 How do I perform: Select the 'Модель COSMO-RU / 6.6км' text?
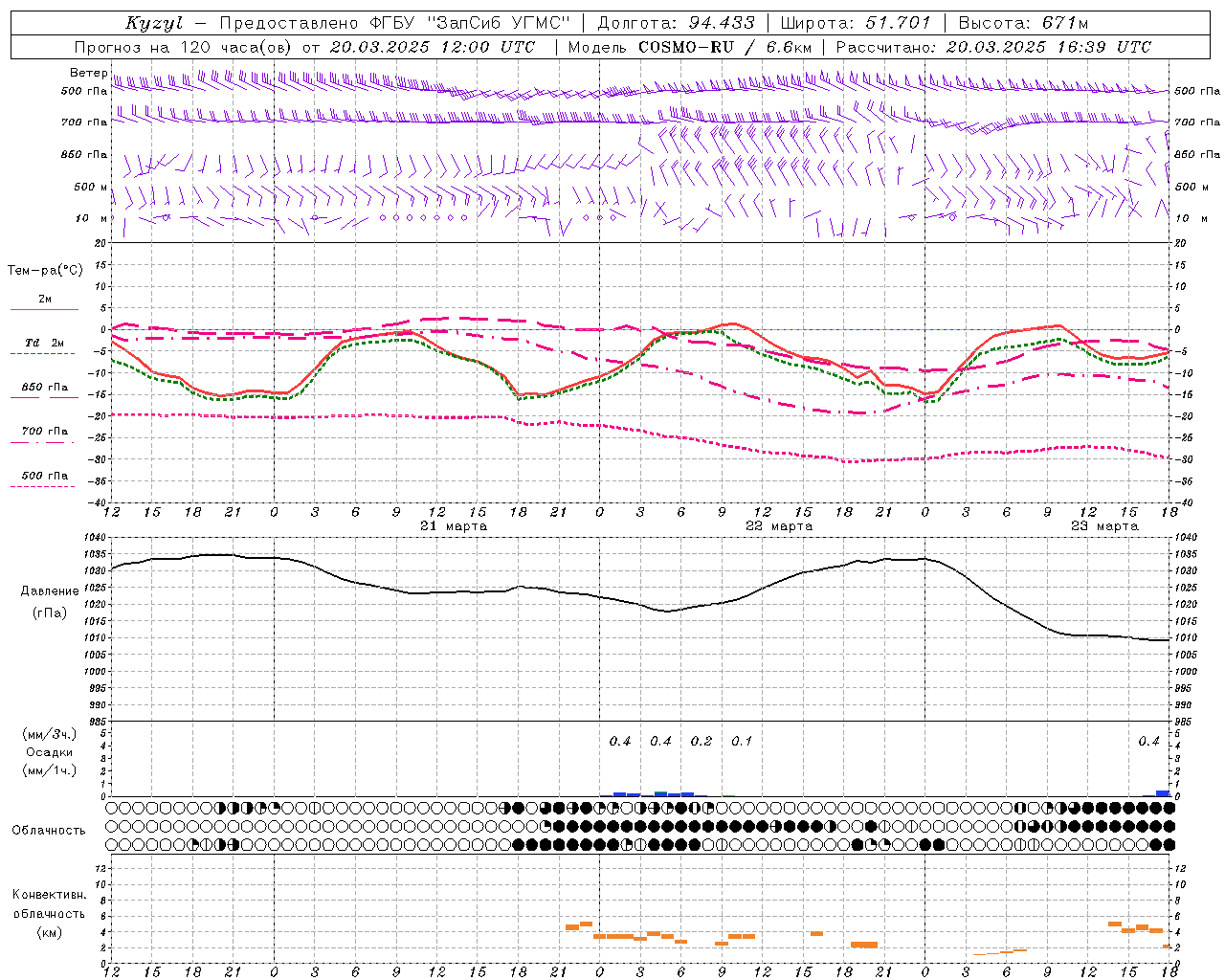click(689, 47)
